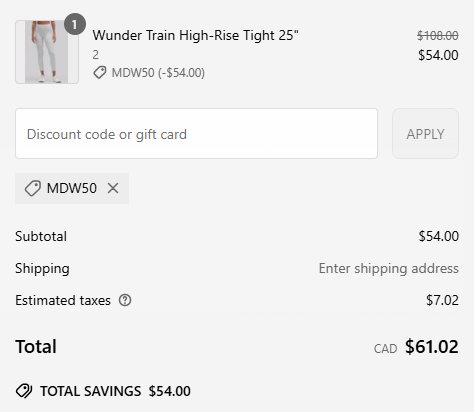The image size is (474, 412).
Task: Click the crossed-out $108.00 original price
Action: tap(438, 35)
